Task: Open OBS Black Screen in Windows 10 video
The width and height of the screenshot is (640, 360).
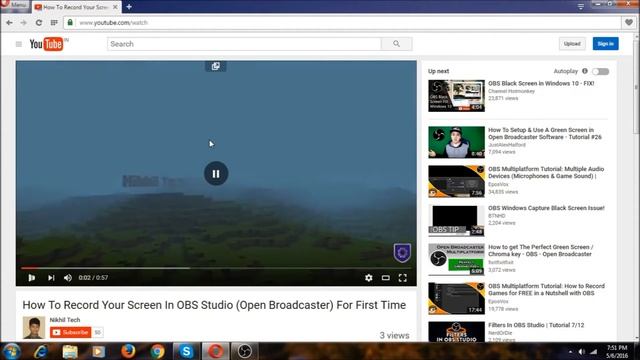Action: pyautogui.click(x=541, y=83)
